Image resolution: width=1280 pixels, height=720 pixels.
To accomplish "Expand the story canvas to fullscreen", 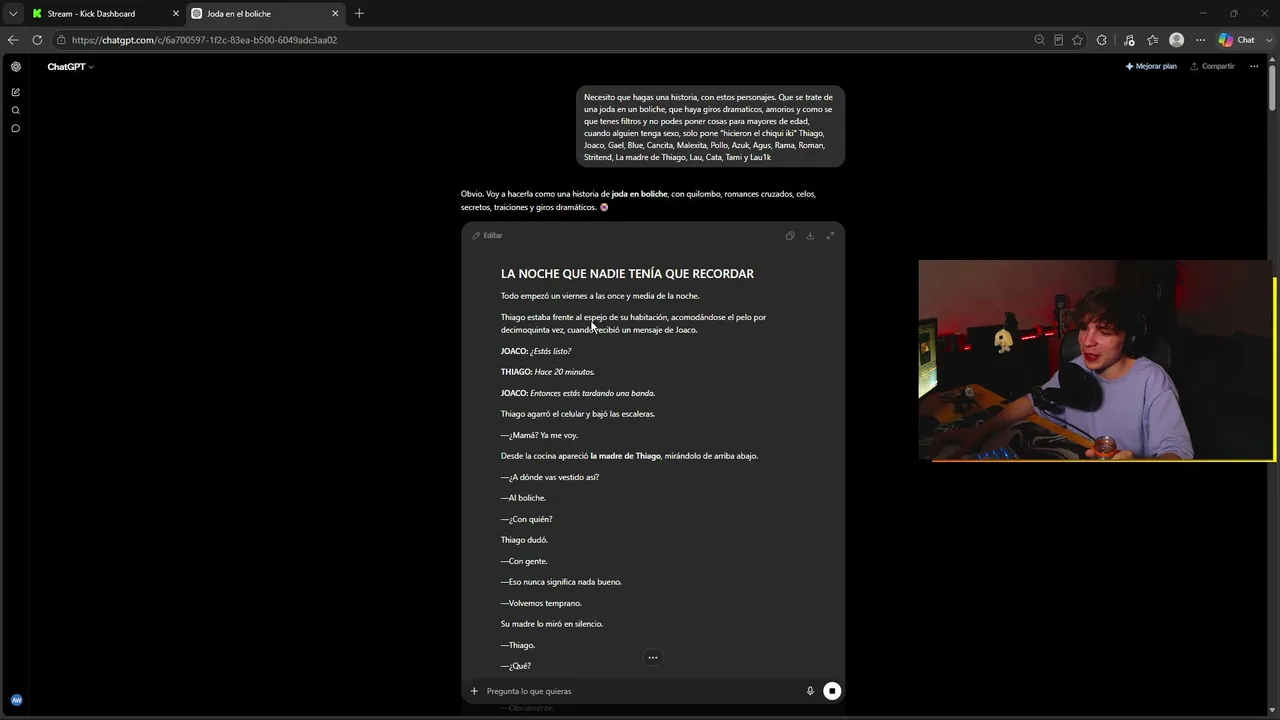I will [830, 236].
